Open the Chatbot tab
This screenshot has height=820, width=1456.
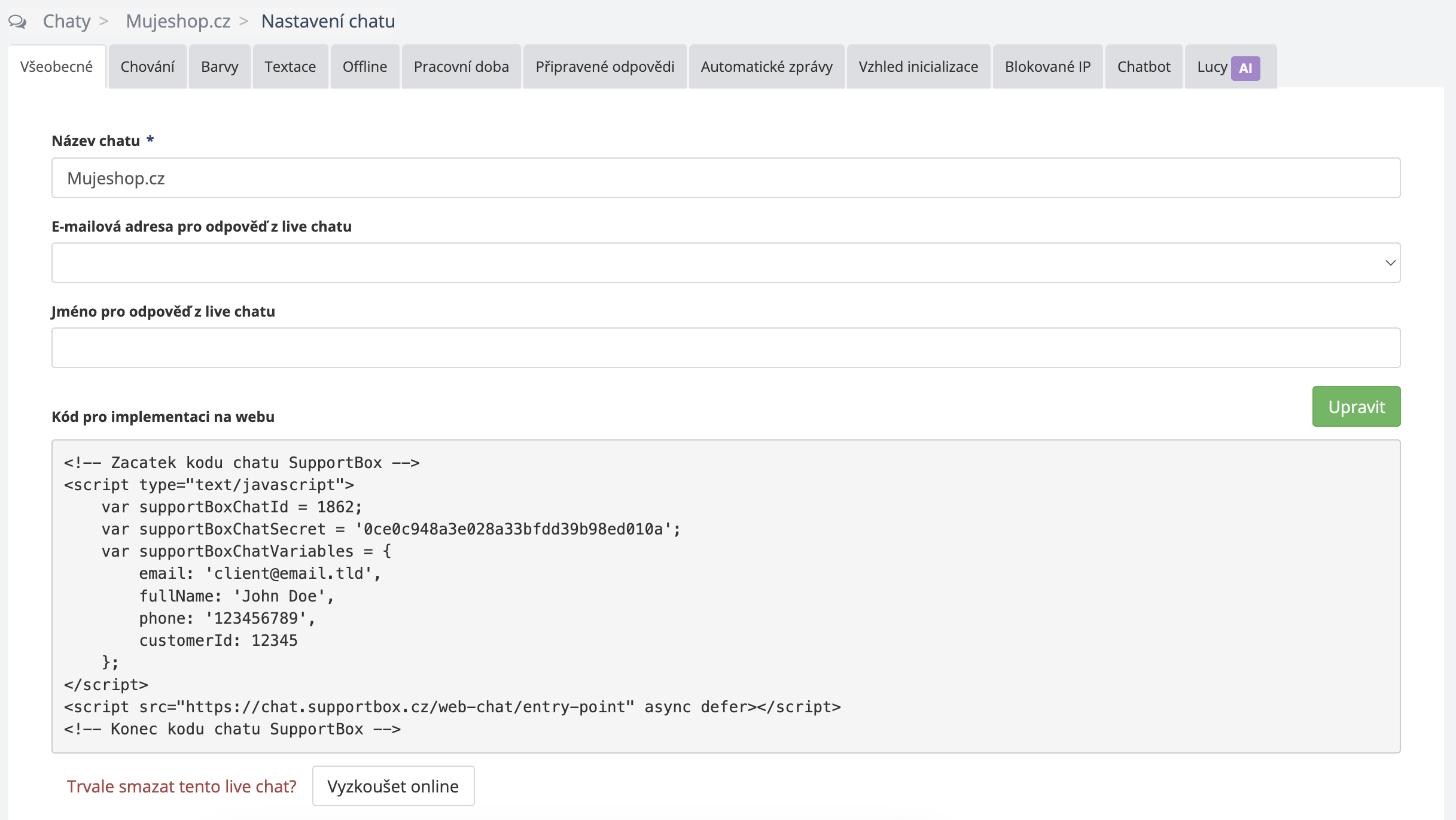pos(1144,66)
